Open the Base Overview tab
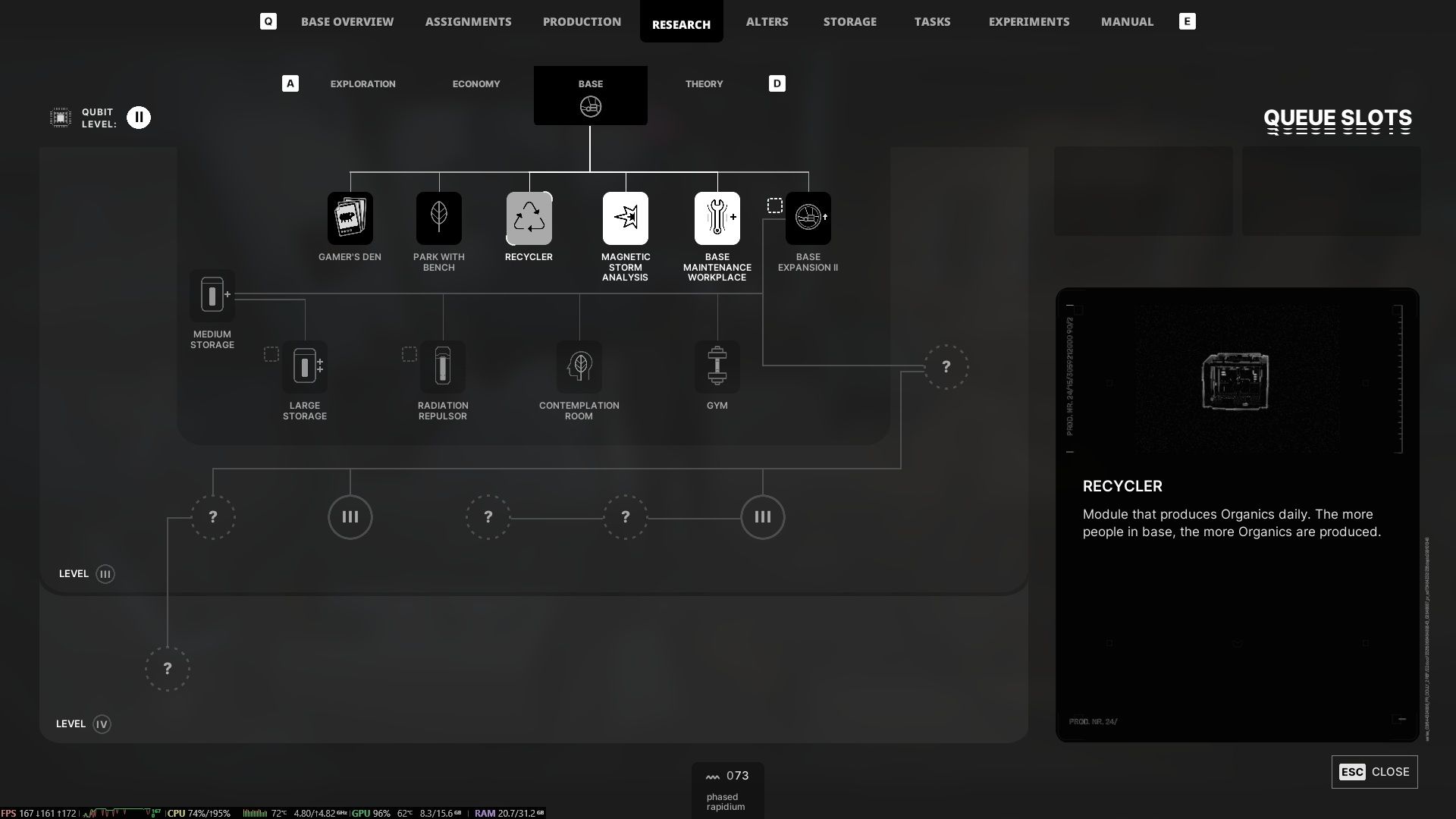Image resolution: width=1456 pixels, height=819 pixels. click(x=347, y=21)
